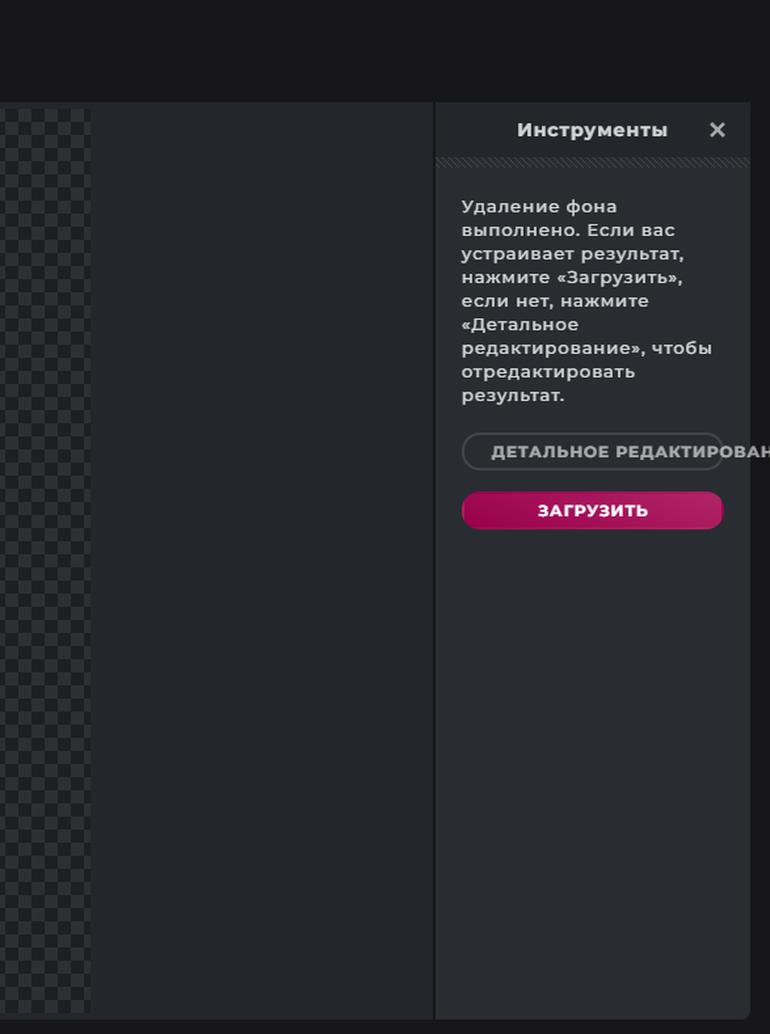Click the text line нажмите «Загрузить»,

tap(572, 278)
